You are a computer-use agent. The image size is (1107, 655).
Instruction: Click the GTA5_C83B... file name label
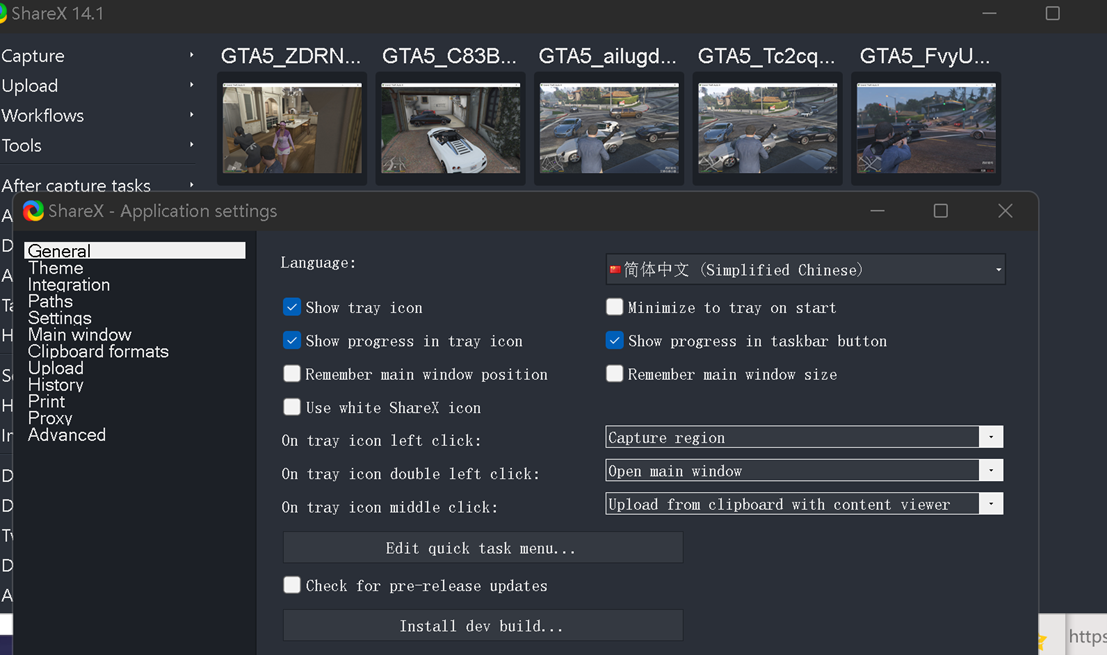click(x=450, y=56)
